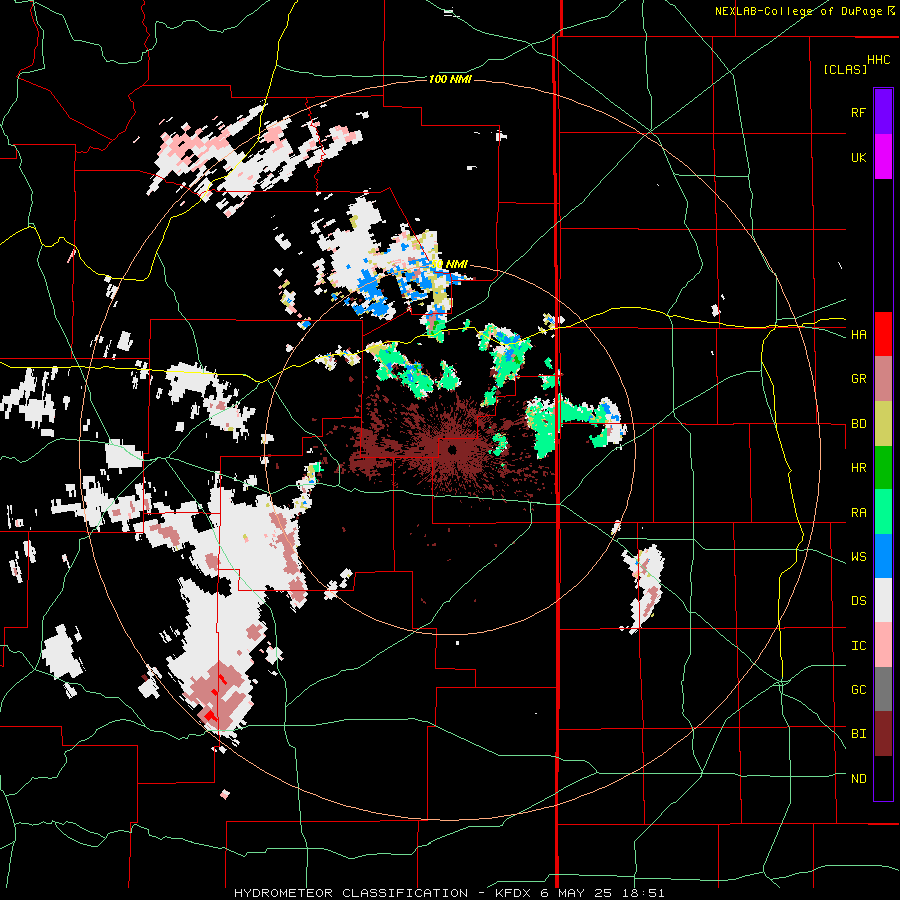Click the BI dark red swatch
The height and width of the screenshot is (900, 900).
pos(883,734)
